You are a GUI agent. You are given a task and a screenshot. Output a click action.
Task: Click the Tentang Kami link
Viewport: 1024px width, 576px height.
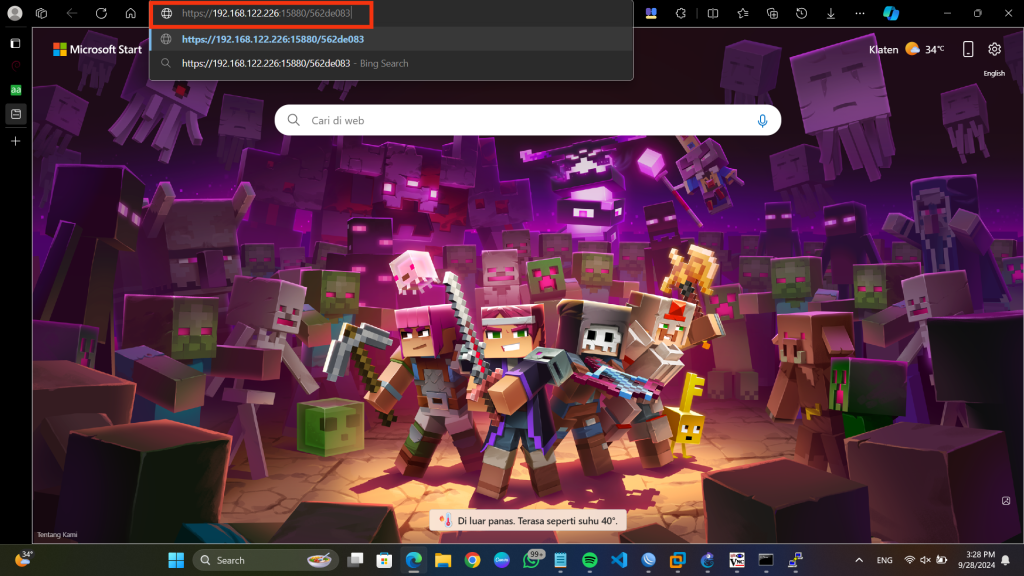click(57, 535)
